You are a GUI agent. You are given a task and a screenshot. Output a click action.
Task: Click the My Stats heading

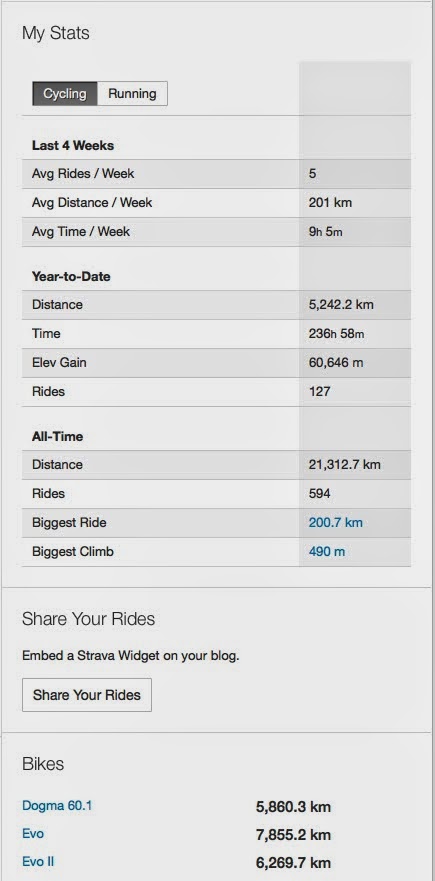click(x=56, y=33)
